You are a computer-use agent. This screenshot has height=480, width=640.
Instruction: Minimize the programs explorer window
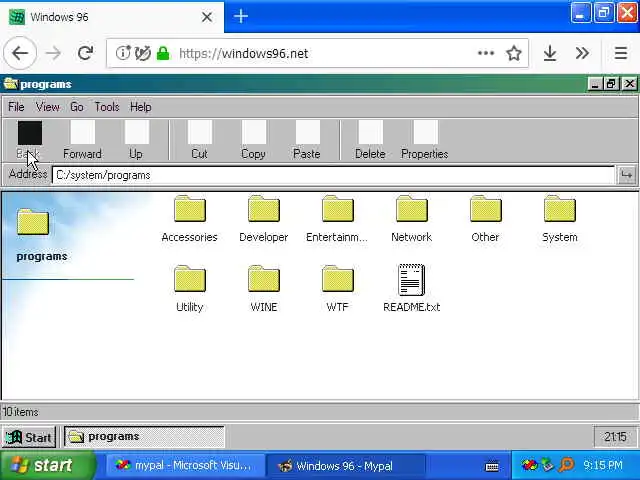[595, 84]
